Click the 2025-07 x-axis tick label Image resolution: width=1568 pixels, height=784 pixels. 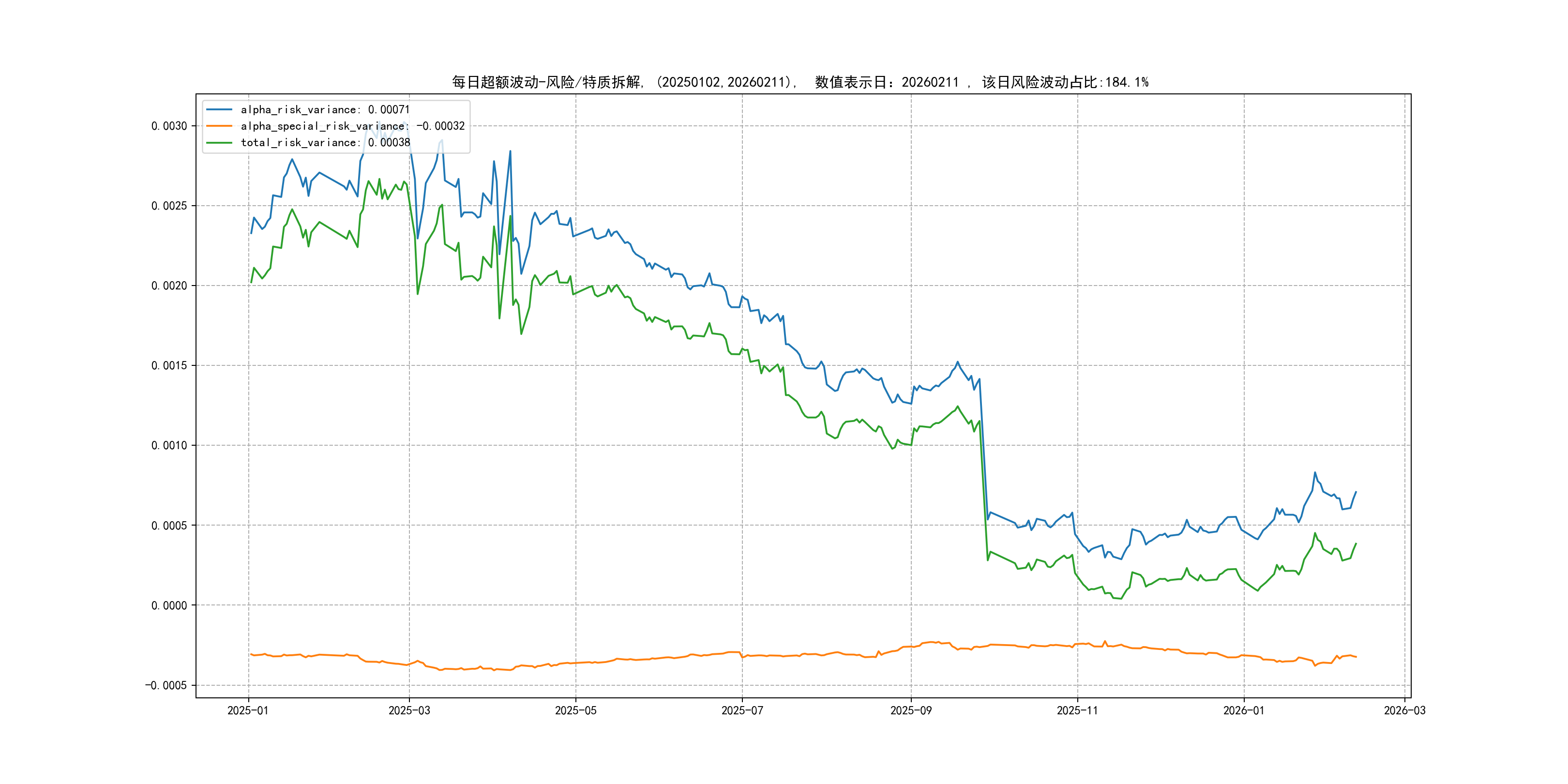point(742,710)
